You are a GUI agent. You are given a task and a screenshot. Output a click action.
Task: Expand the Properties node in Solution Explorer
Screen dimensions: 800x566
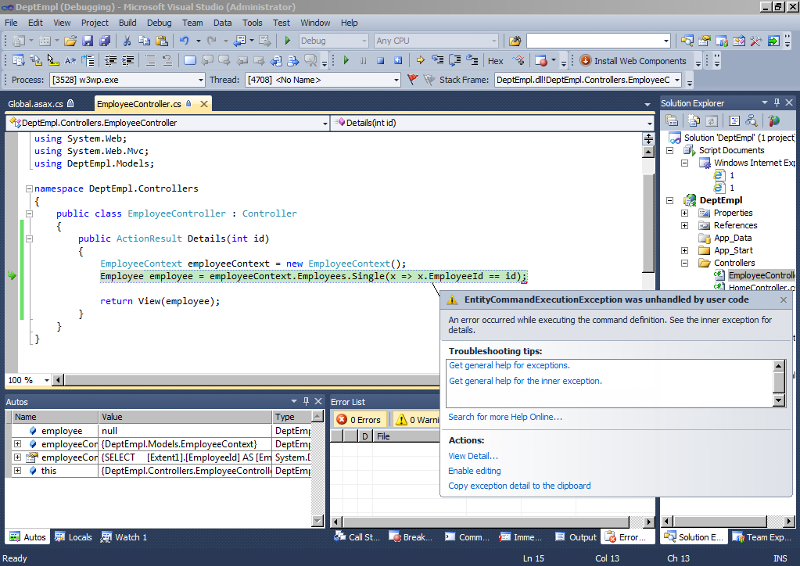coord(684,213)
